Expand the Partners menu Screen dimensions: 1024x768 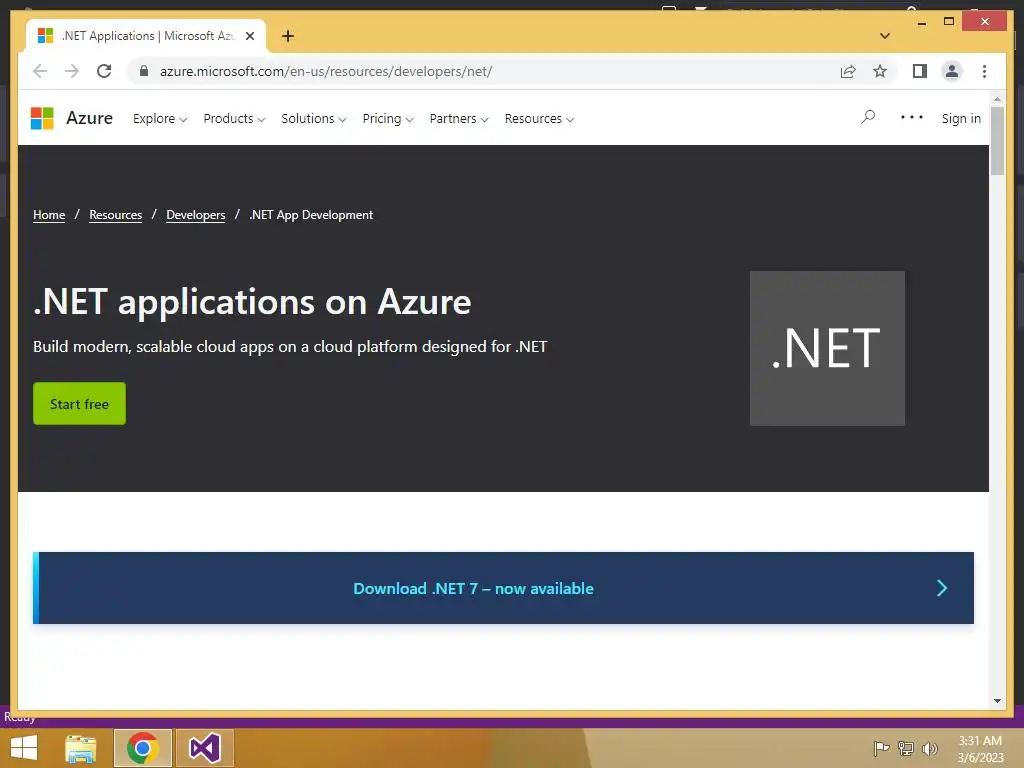[459, 119]
